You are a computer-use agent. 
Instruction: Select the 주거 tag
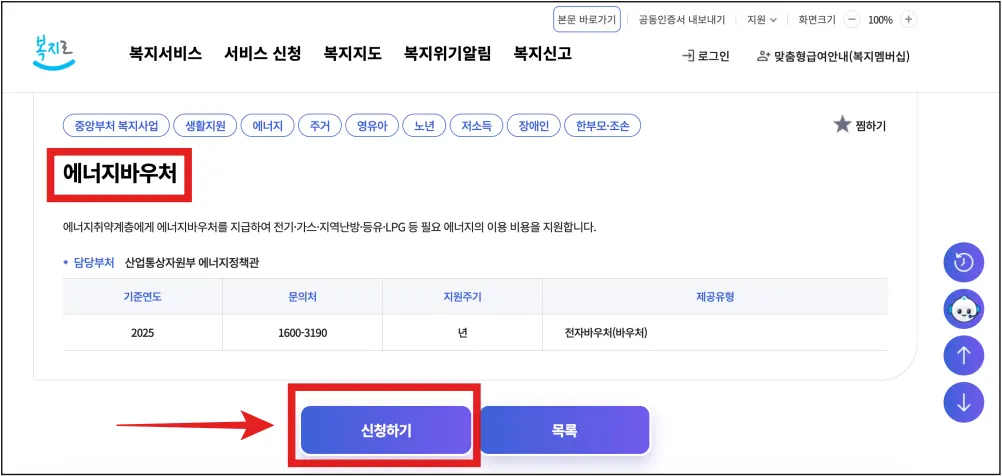[x=320, y=126]
